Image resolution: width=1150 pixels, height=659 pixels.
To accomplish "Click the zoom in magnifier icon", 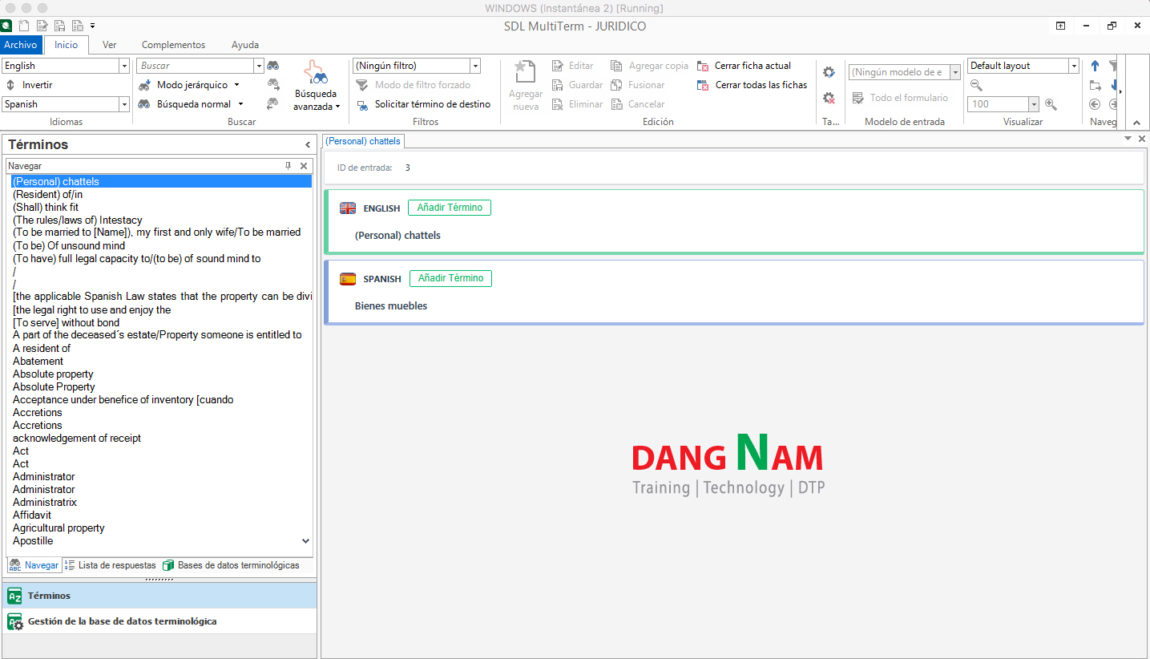I will pos(1051,104).
